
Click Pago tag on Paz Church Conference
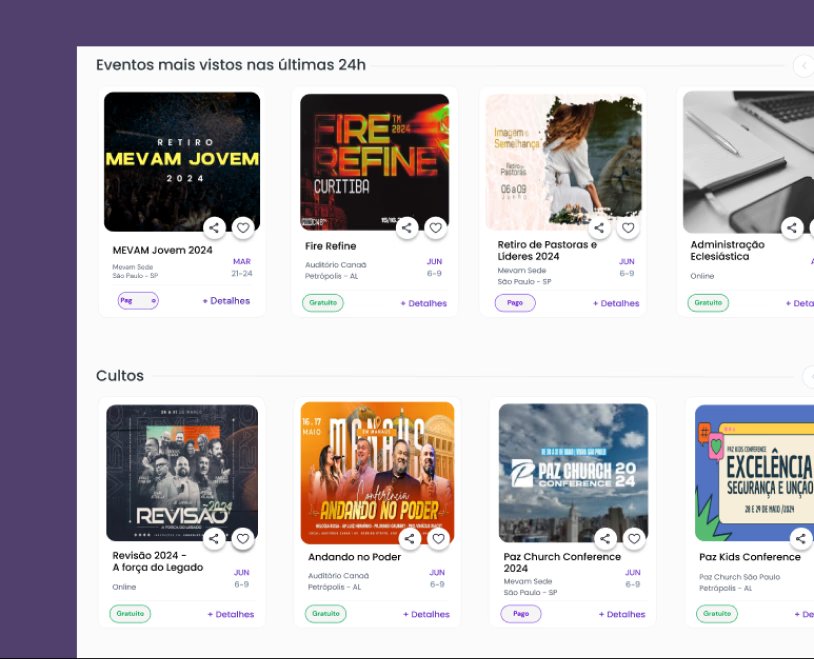pyautogui.click(x=521, y=614)
